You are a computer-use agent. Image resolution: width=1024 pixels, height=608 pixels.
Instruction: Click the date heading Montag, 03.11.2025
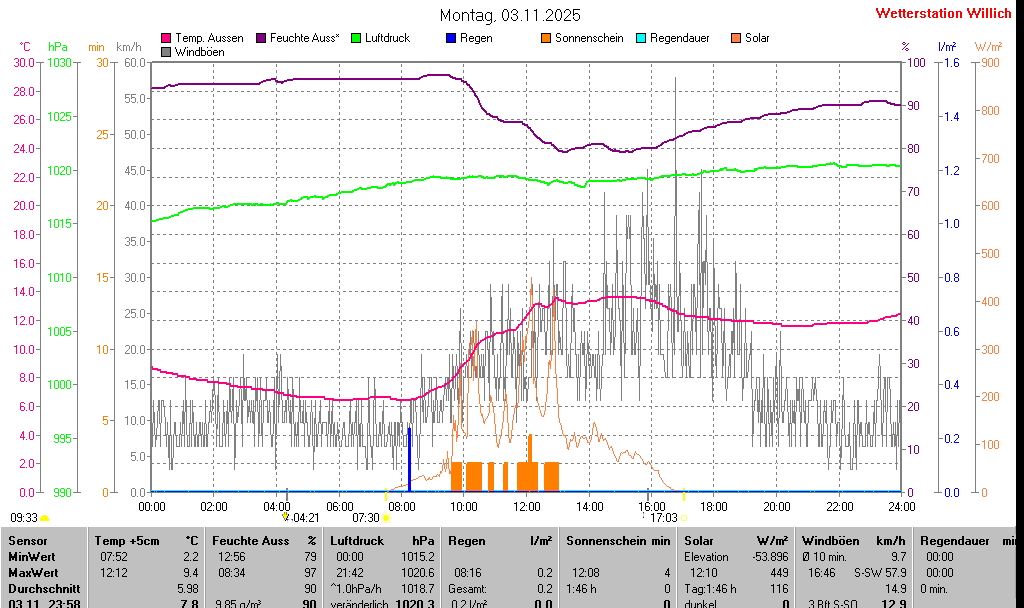click(x=510, y=15)
